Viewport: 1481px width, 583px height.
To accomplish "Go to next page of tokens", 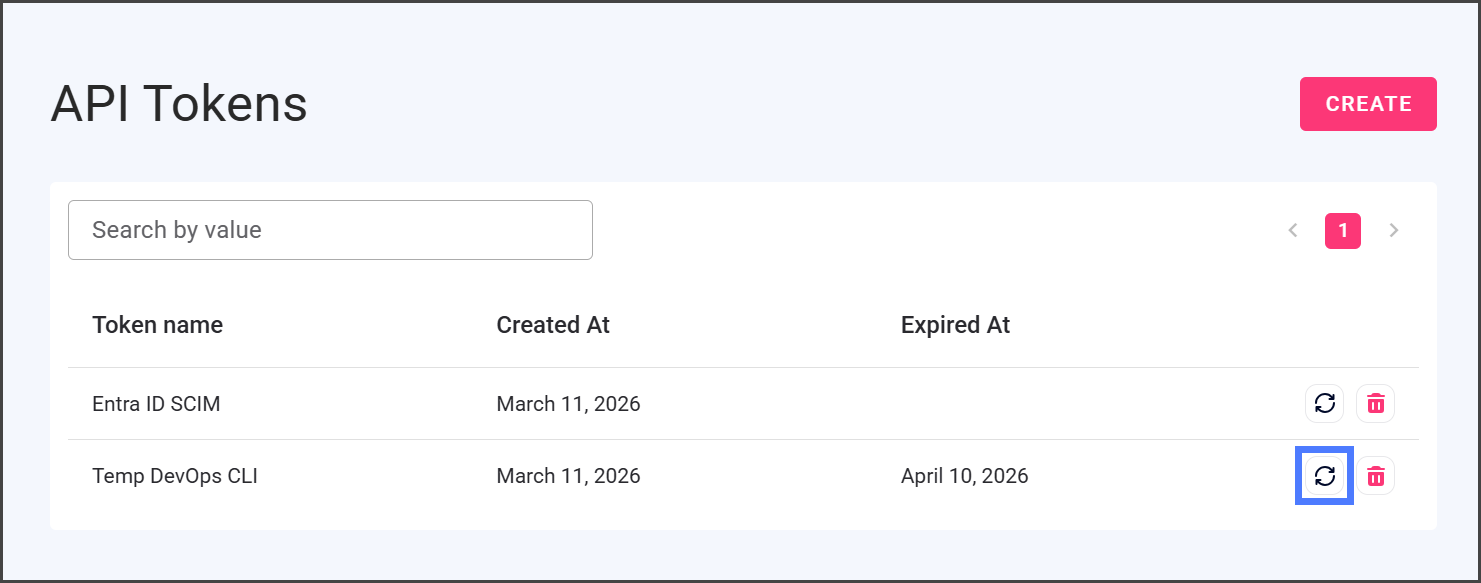I will pos(1393,231).
